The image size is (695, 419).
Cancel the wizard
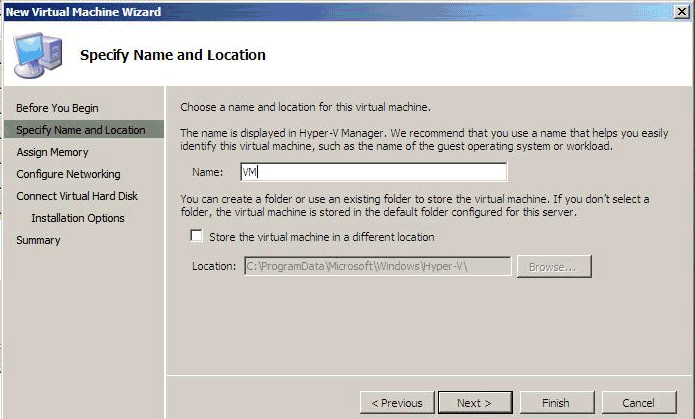pos(637,403)
